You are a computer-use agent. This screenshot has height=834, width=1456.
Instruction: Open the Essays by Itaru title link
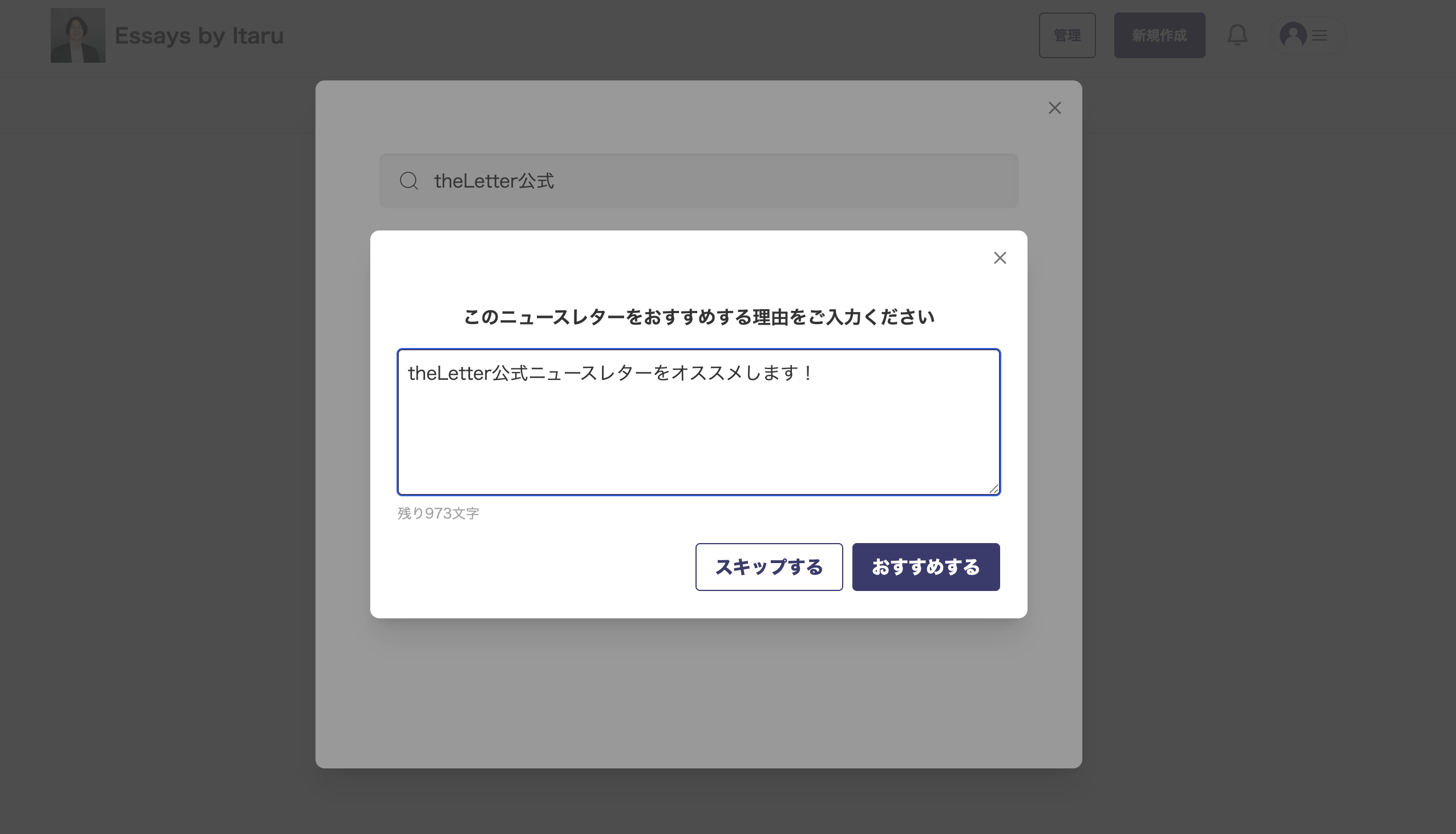199,35
